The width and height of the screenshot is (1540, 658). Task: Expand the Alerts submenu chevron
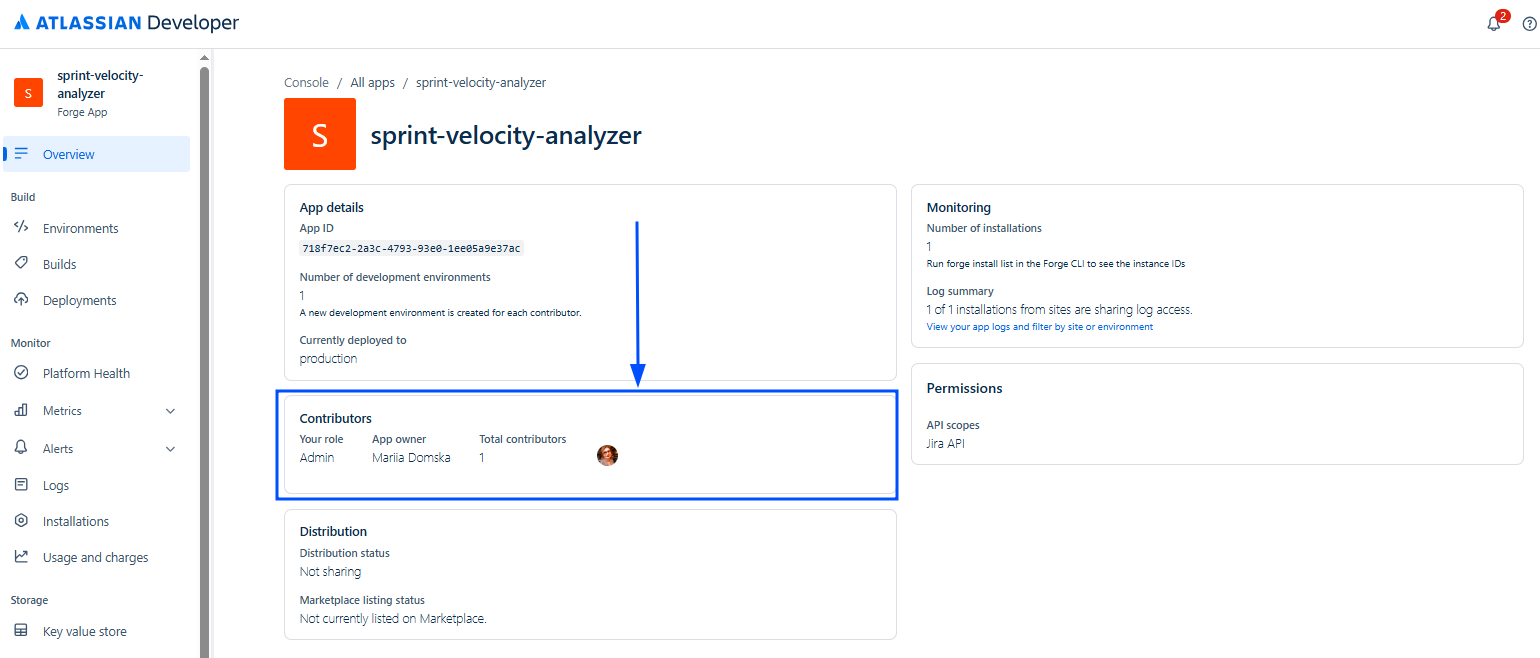(x=170, y=449)
